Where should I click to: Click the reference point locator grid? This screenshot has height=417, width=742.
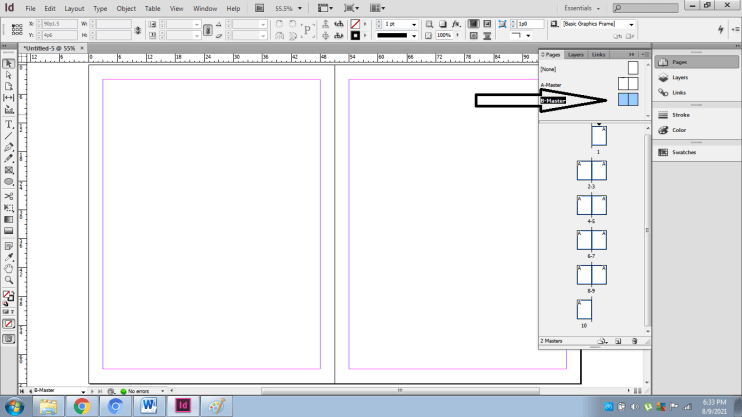[x=17, y=29]
